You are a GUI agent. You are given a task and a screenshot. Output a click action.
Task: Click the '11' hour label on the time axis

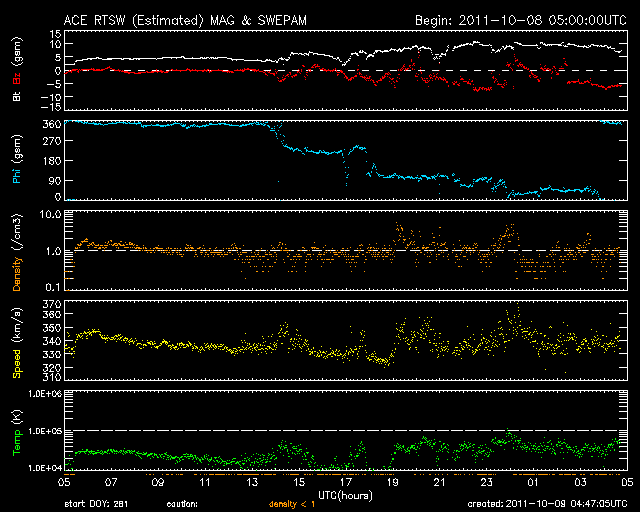tap(205, 482)
